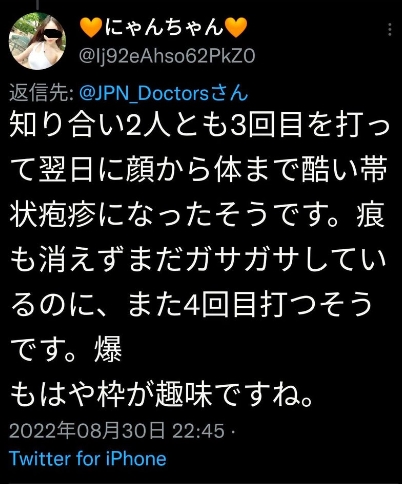This screenshot has height=484, width=402.
Task: Click the さん suffix after the mention
Action: pyautogui.click(x=229, y=94)
